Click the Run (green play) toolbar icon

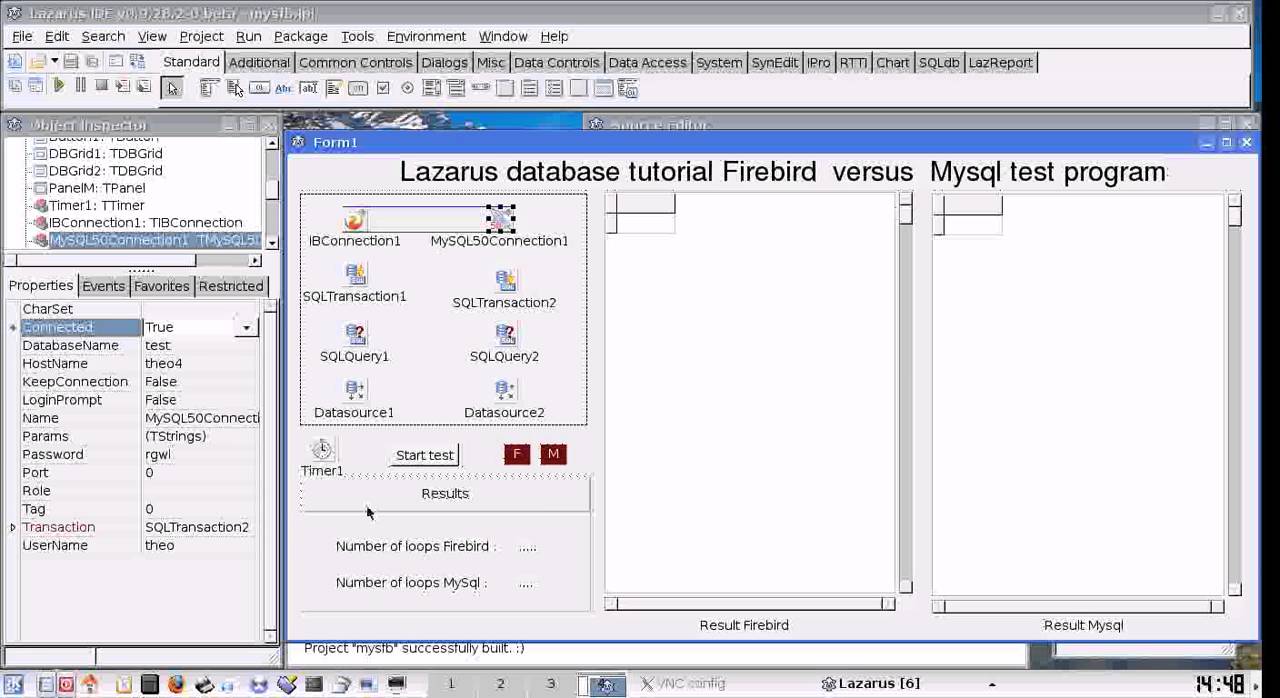pyautogui.click(x=58, y=86)
